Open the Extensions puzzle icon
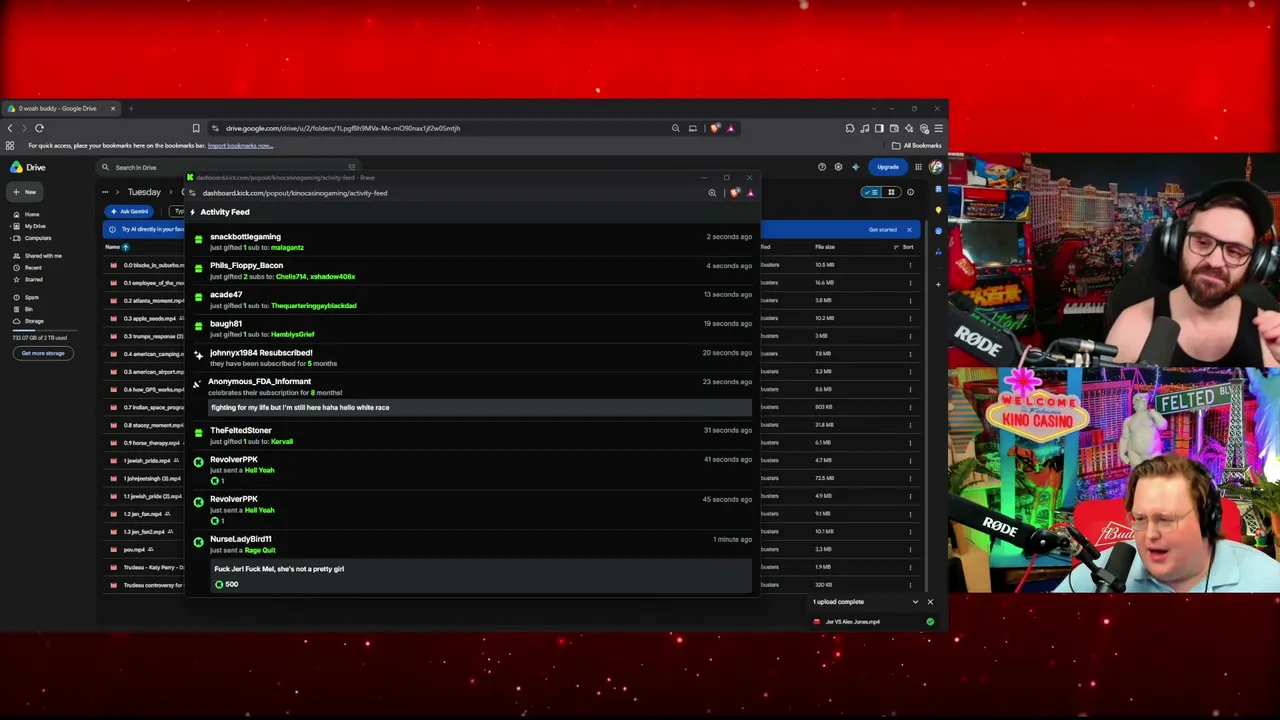Screen dimensions: 1280x720 point(850,128)
